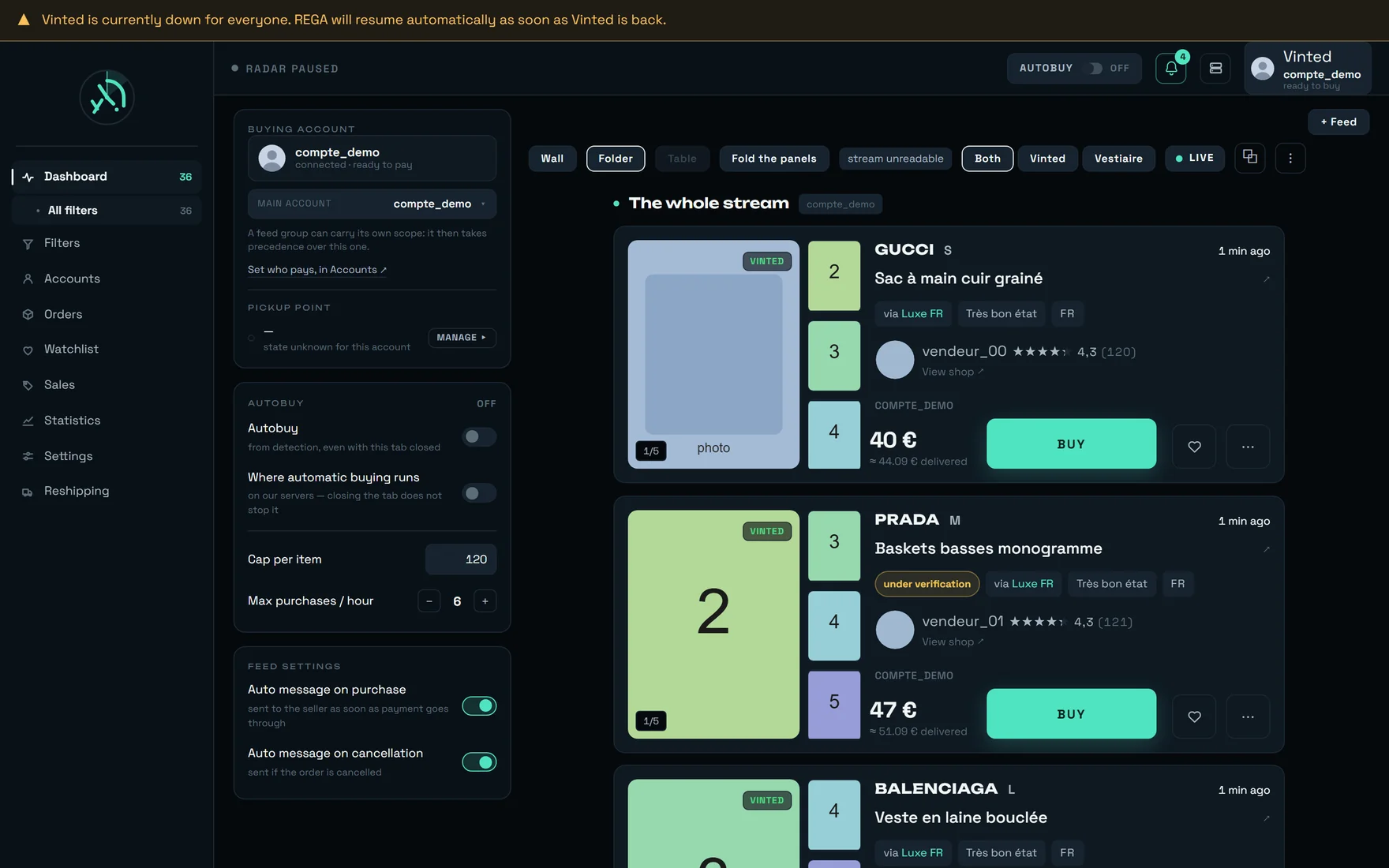Open the main Gucci listing photo
Viewport: 1389px width, 868px height.
713,354
